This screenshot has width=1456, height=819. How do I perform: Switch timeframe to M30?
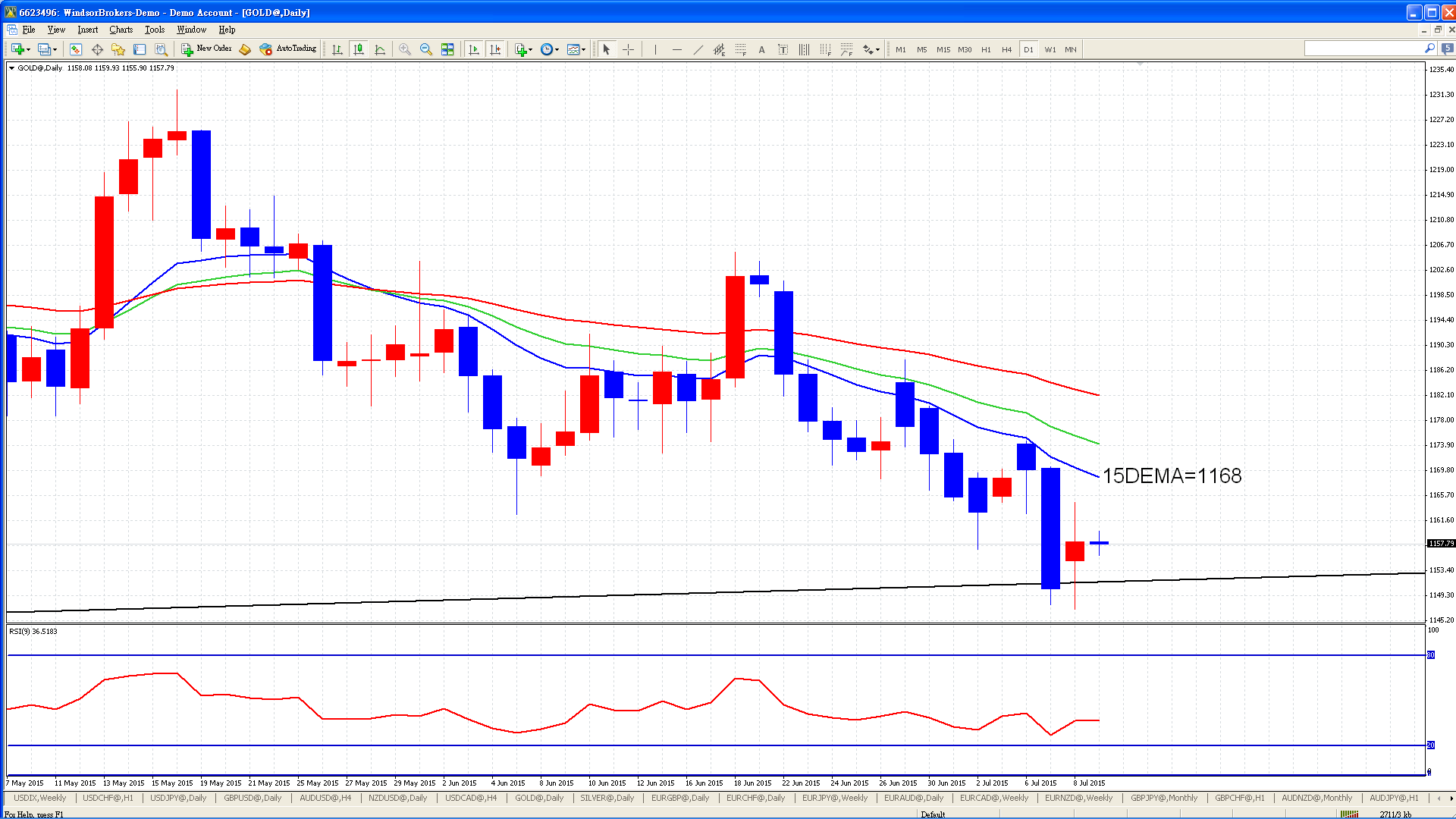965,49
